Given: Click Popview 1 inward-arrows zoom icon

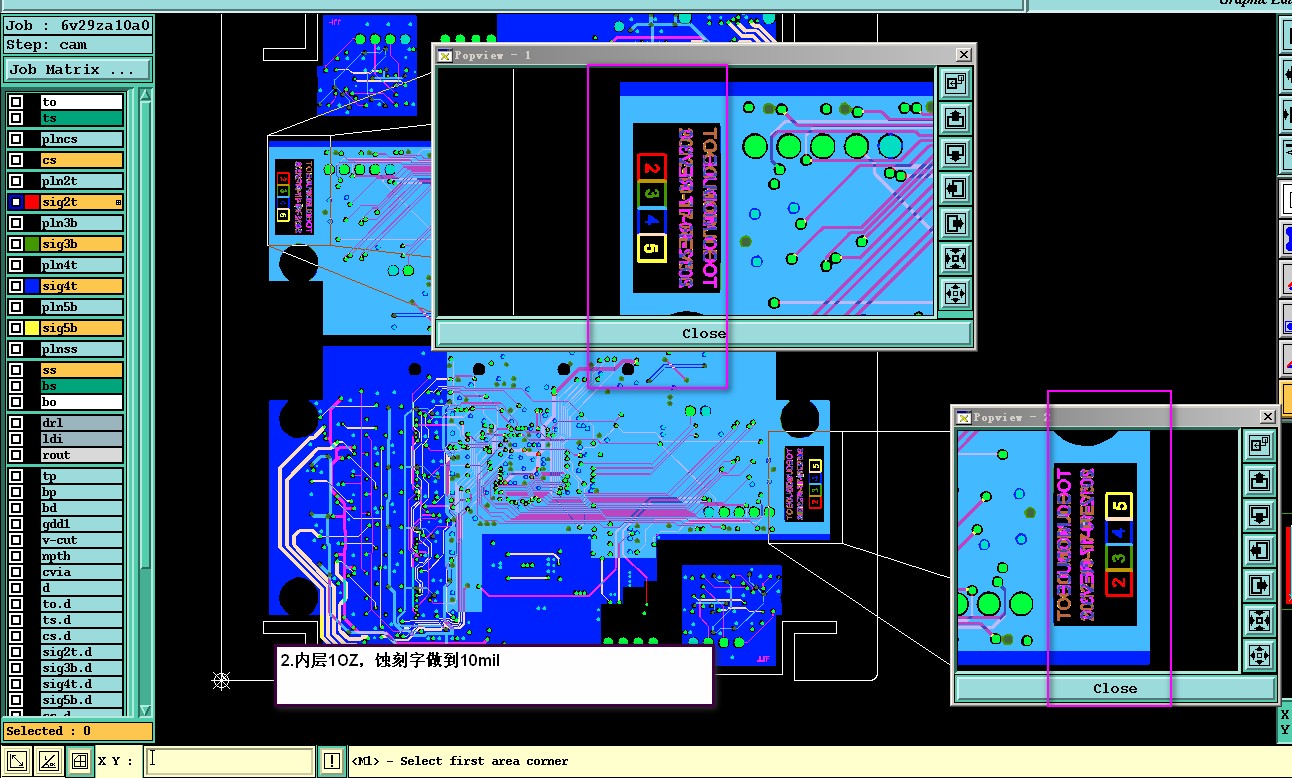Looking at the screenshot, I should click(x=955, y=258).
